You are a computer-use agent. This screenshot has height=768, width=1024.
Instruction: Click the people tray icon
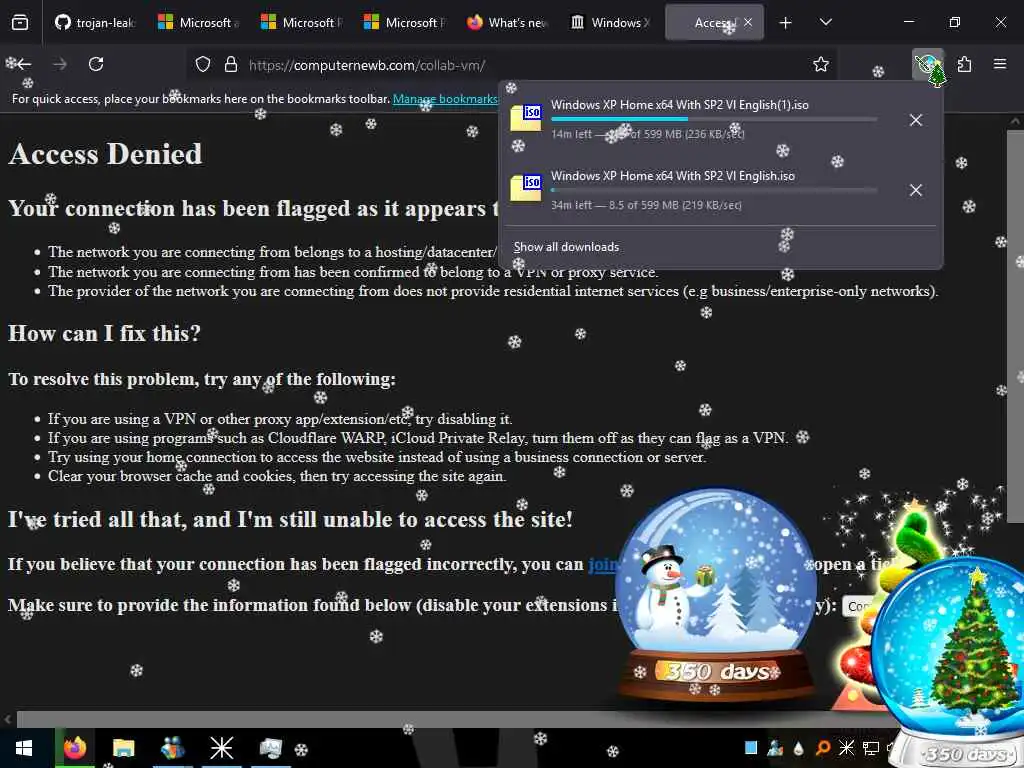(x=775, y=748)
